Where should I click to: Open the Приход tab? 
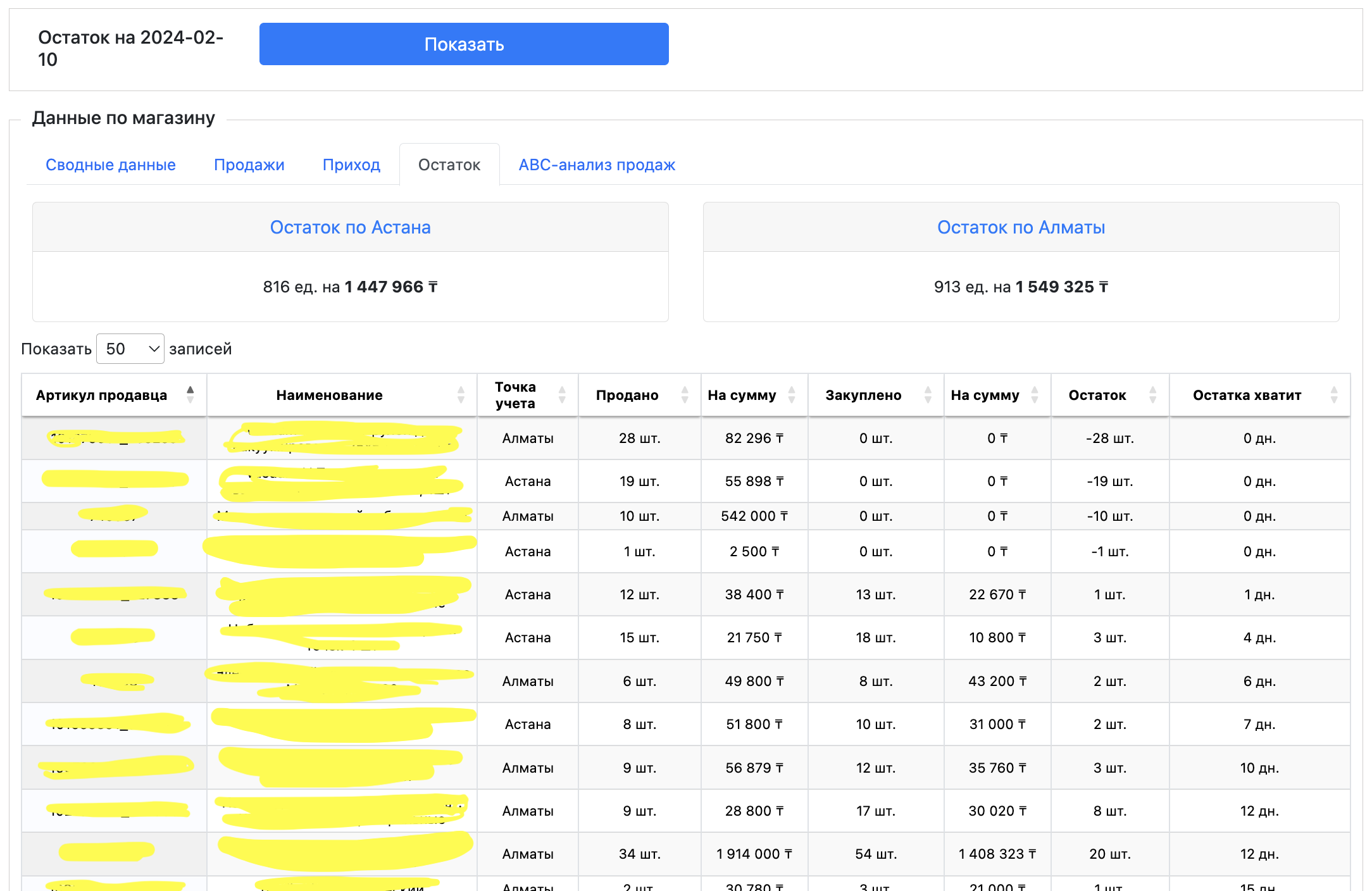pos(351,165)
